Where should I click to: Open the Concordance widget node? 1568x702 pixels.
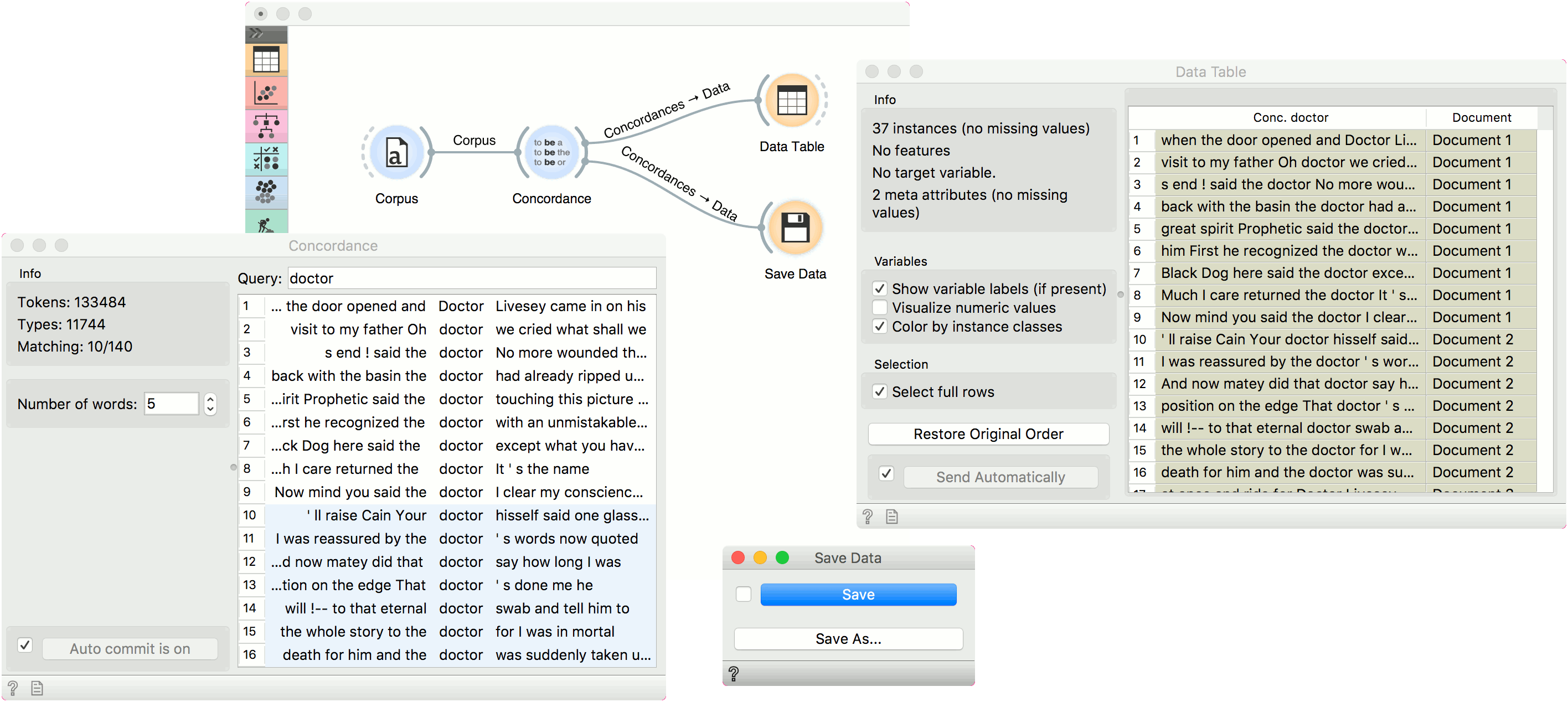(x=551, y=152)
